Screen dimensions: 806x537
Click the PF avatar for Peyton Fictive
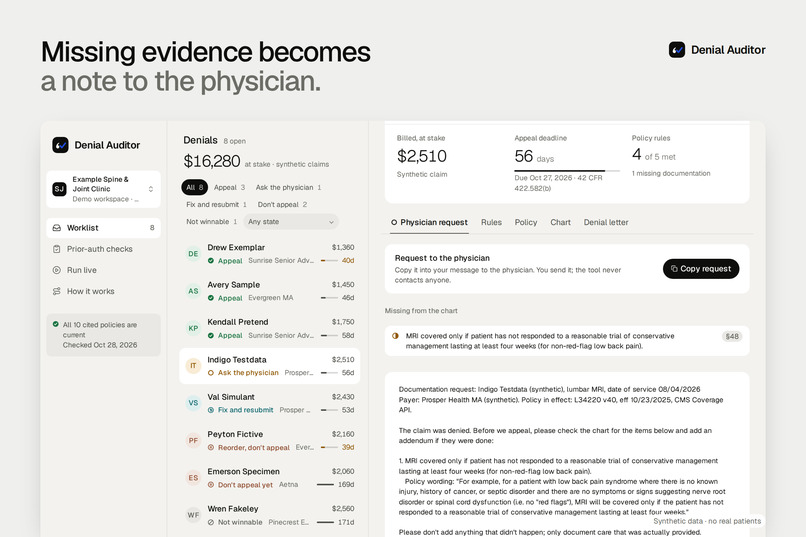(193, 440)
